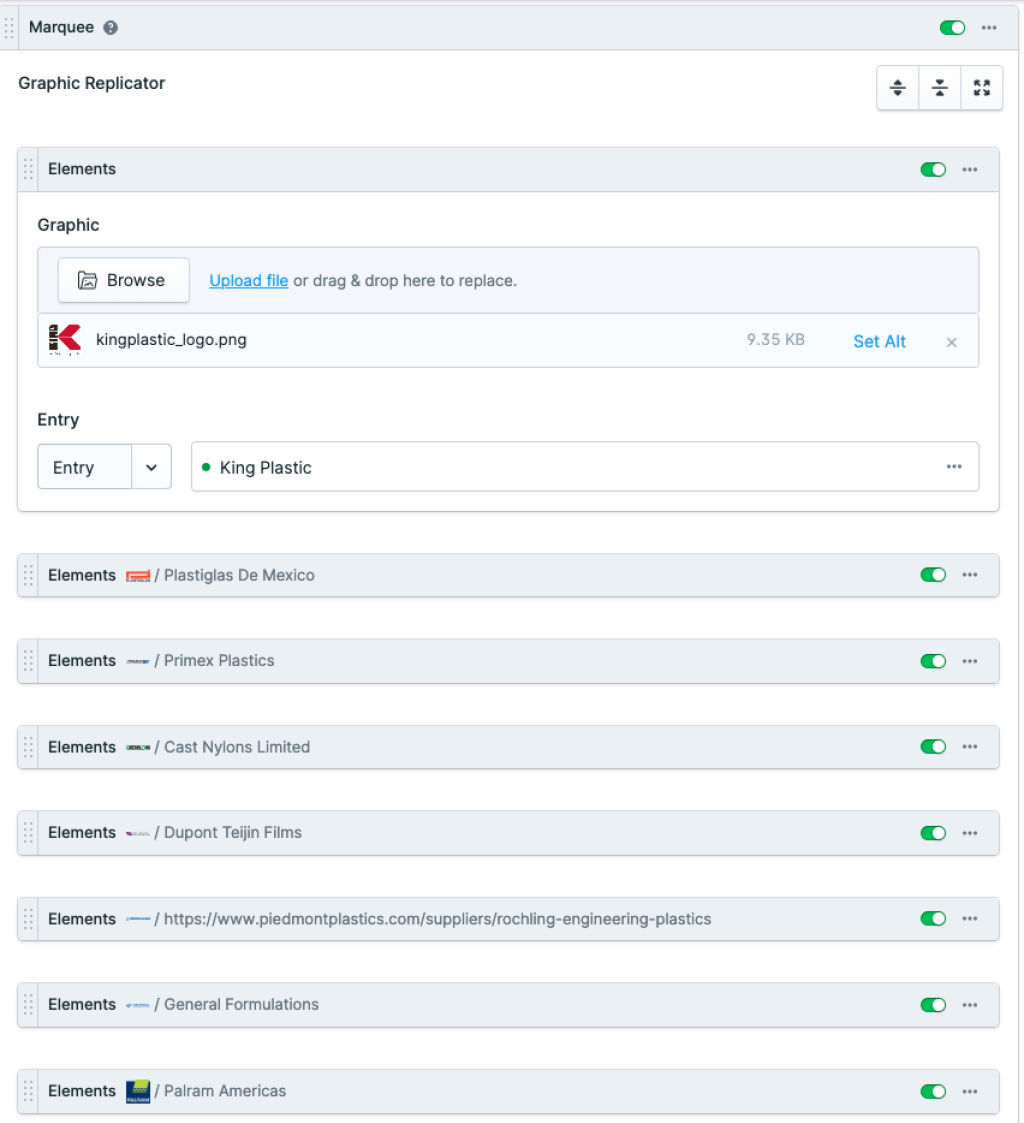
Task: Open options menu for Dupont Teijin Films
Action: 969,833
